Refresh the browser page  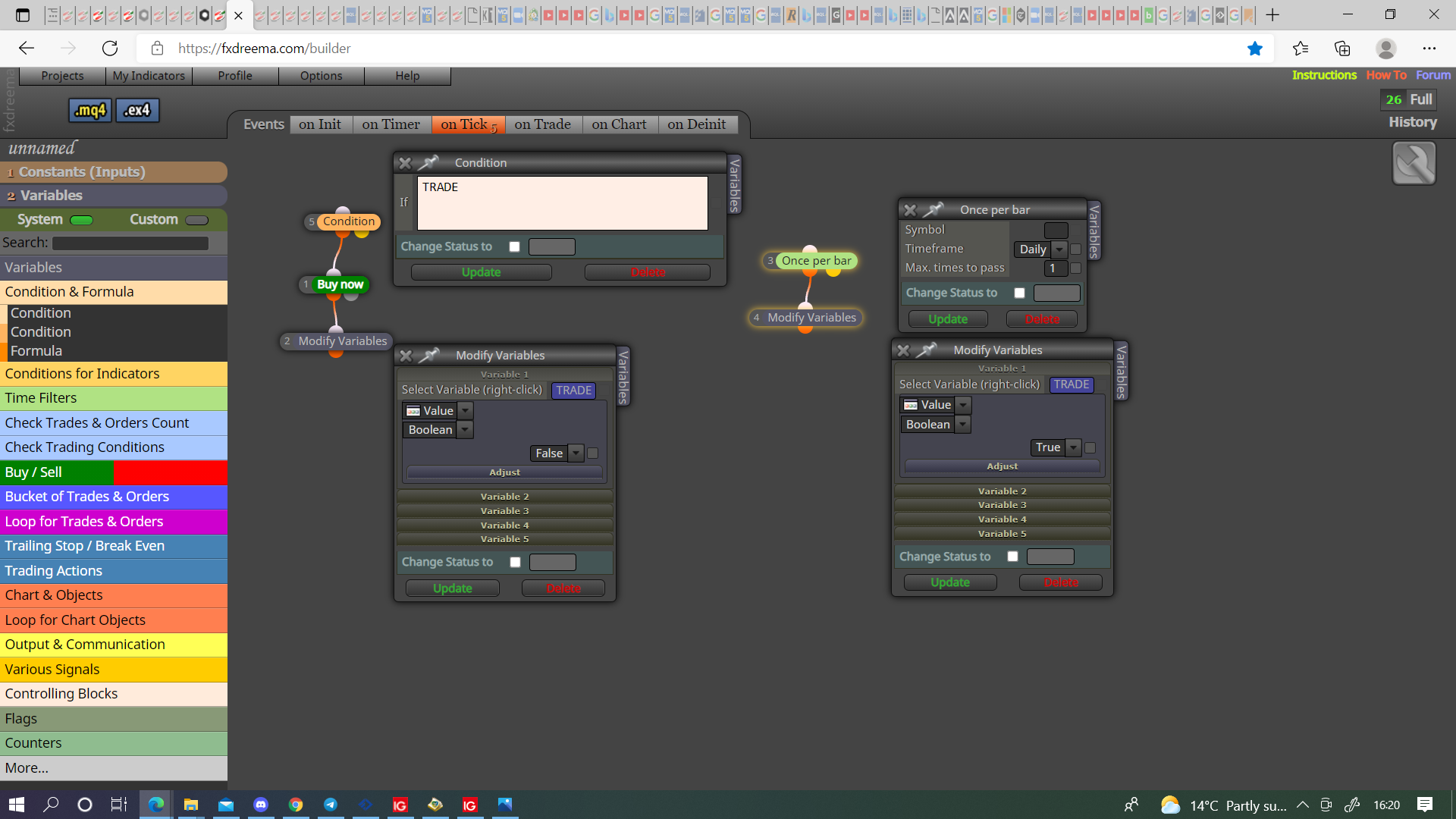coord(110,49)
